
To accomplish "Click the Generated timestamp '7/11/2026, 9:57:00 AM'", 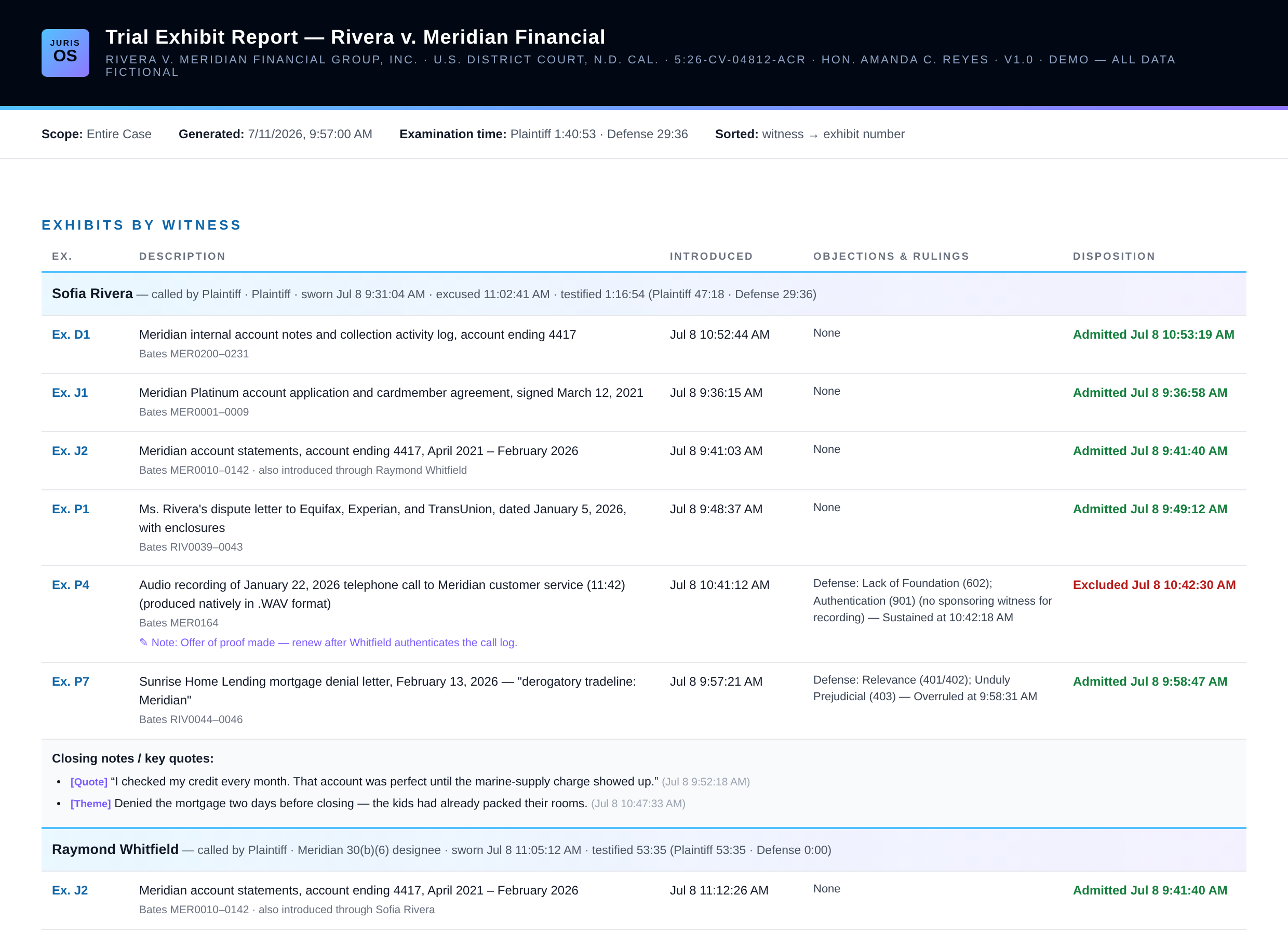I will pos(310,134).
